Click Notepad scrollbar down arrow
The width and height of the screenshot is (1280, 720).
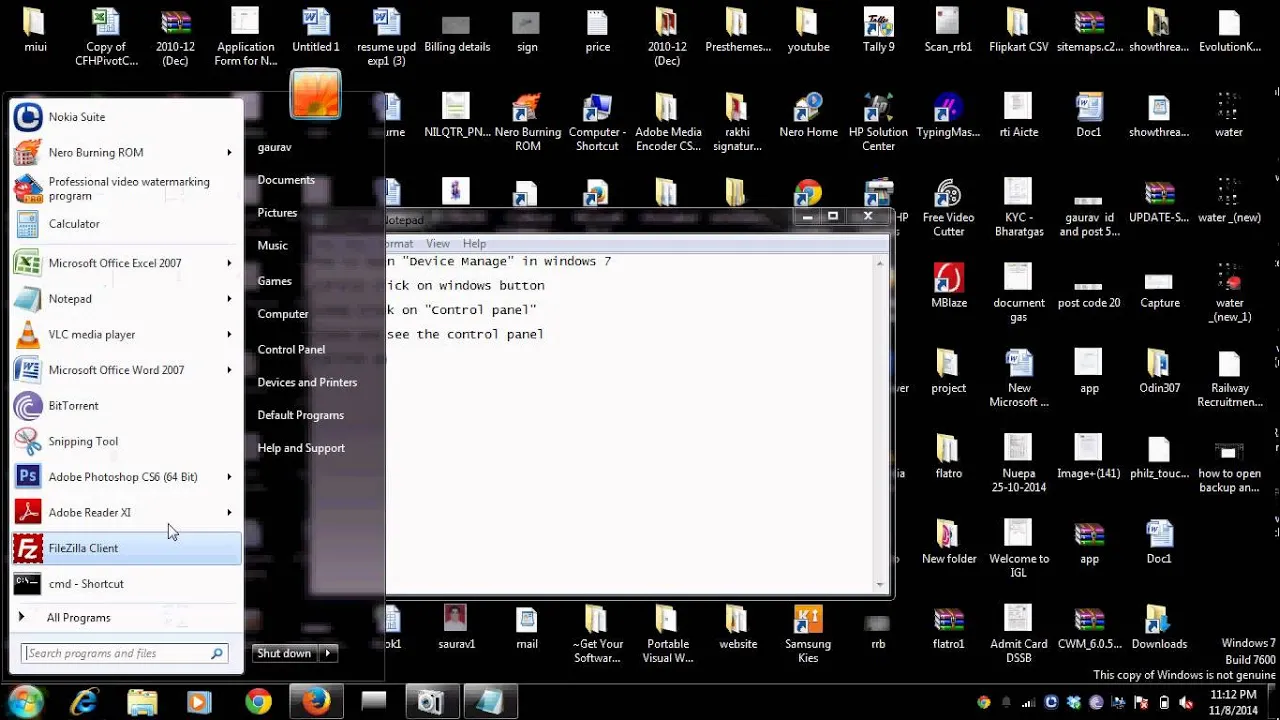[880, 585]
